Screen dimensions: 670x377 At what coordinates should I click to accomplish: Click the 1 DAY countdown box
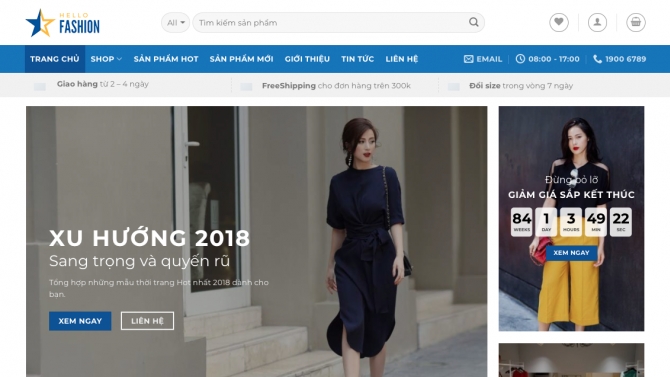pos(547,222)
